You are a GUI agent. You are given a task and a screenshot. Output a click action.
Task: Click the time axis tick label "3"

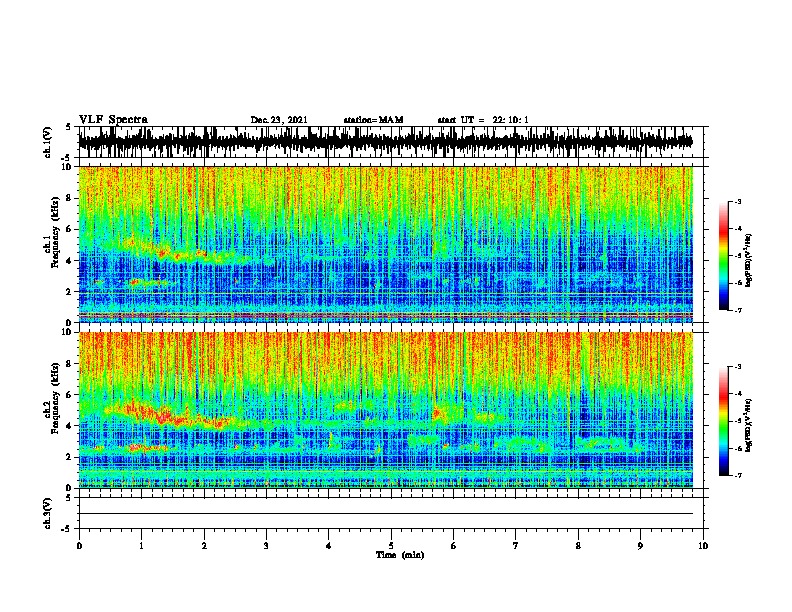[x=266, y=546]
